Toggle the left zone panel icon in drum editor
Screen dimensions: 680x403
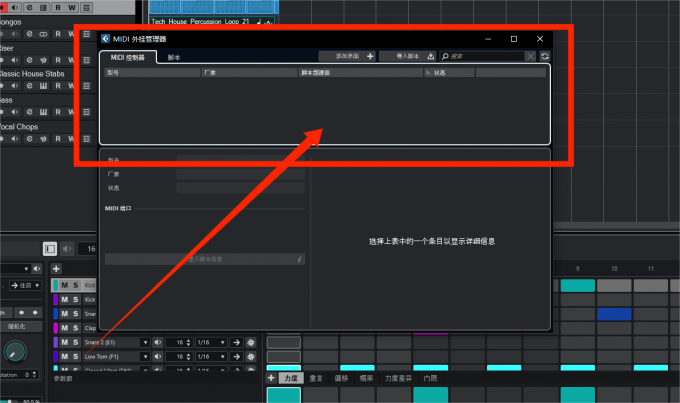[50, 249]
